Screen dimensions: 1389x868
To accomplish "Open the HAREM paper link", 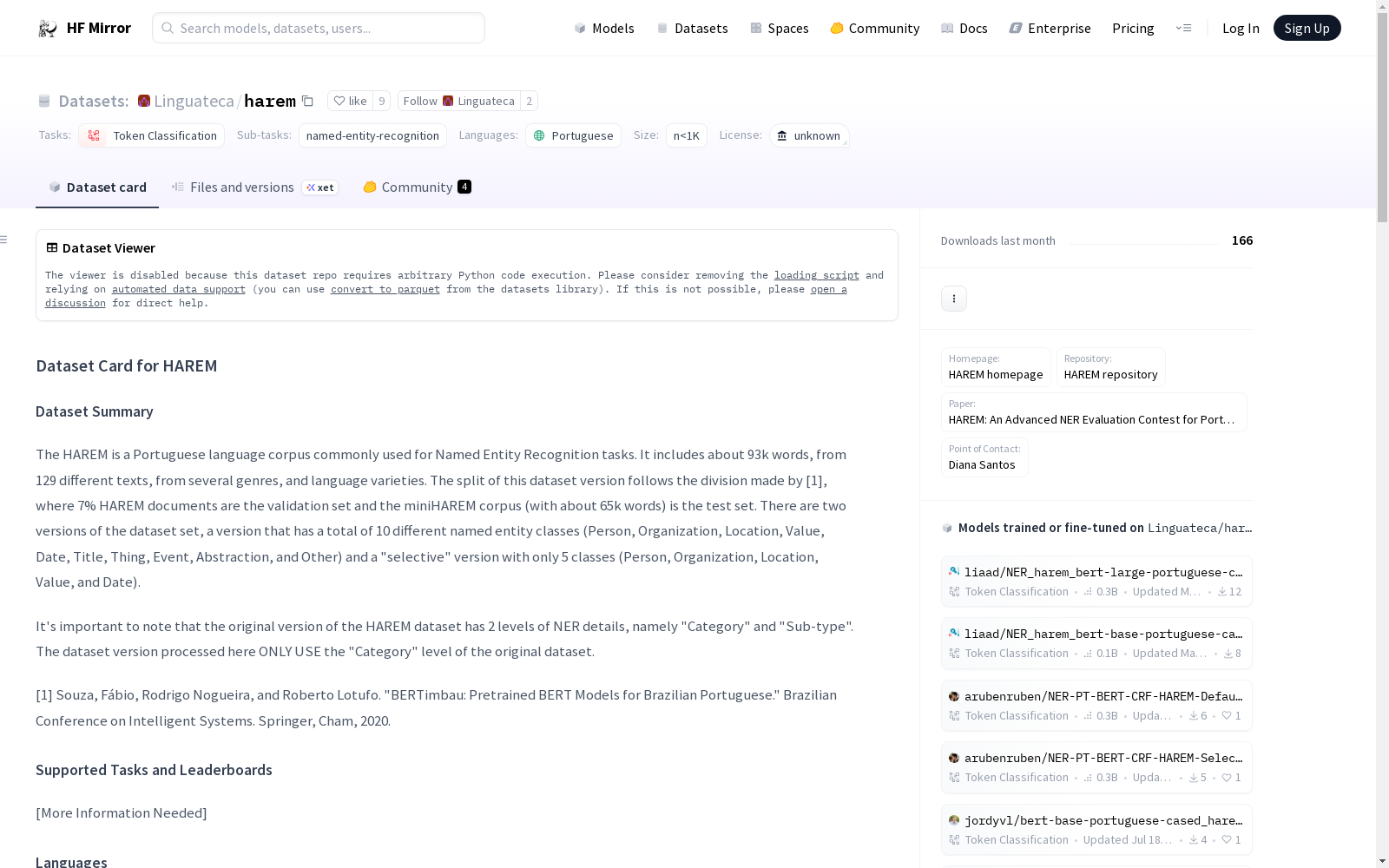I will 1094,412.
